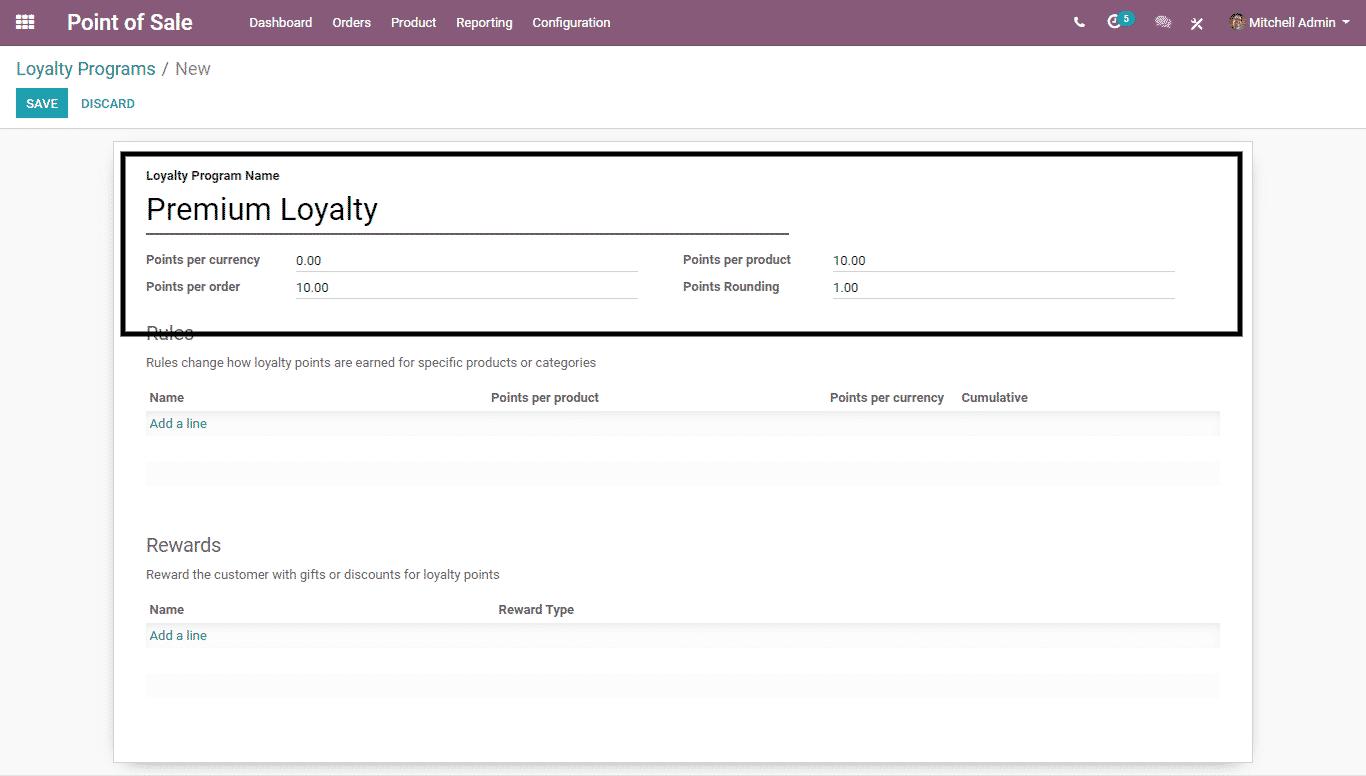
Task: Add a line under Rewards
Action: click(x=178, y=636)
